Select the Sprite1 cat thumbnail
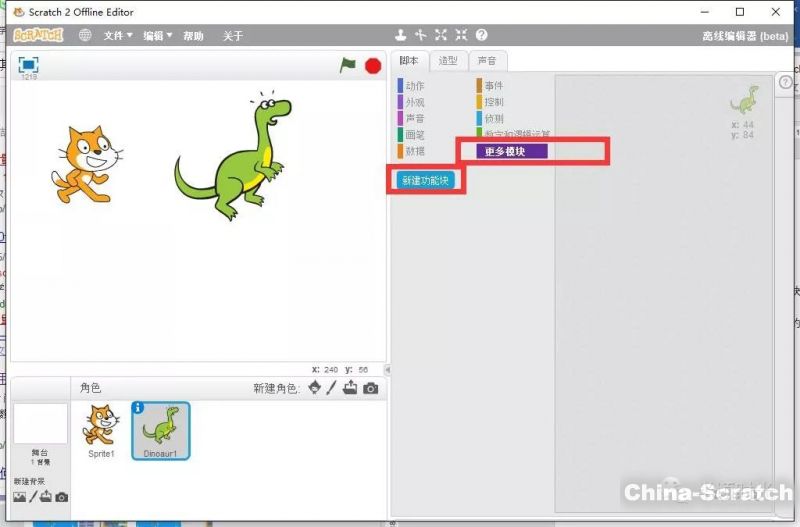The height and width of the screenshot is (527, 800). click(x=98, y=427)
